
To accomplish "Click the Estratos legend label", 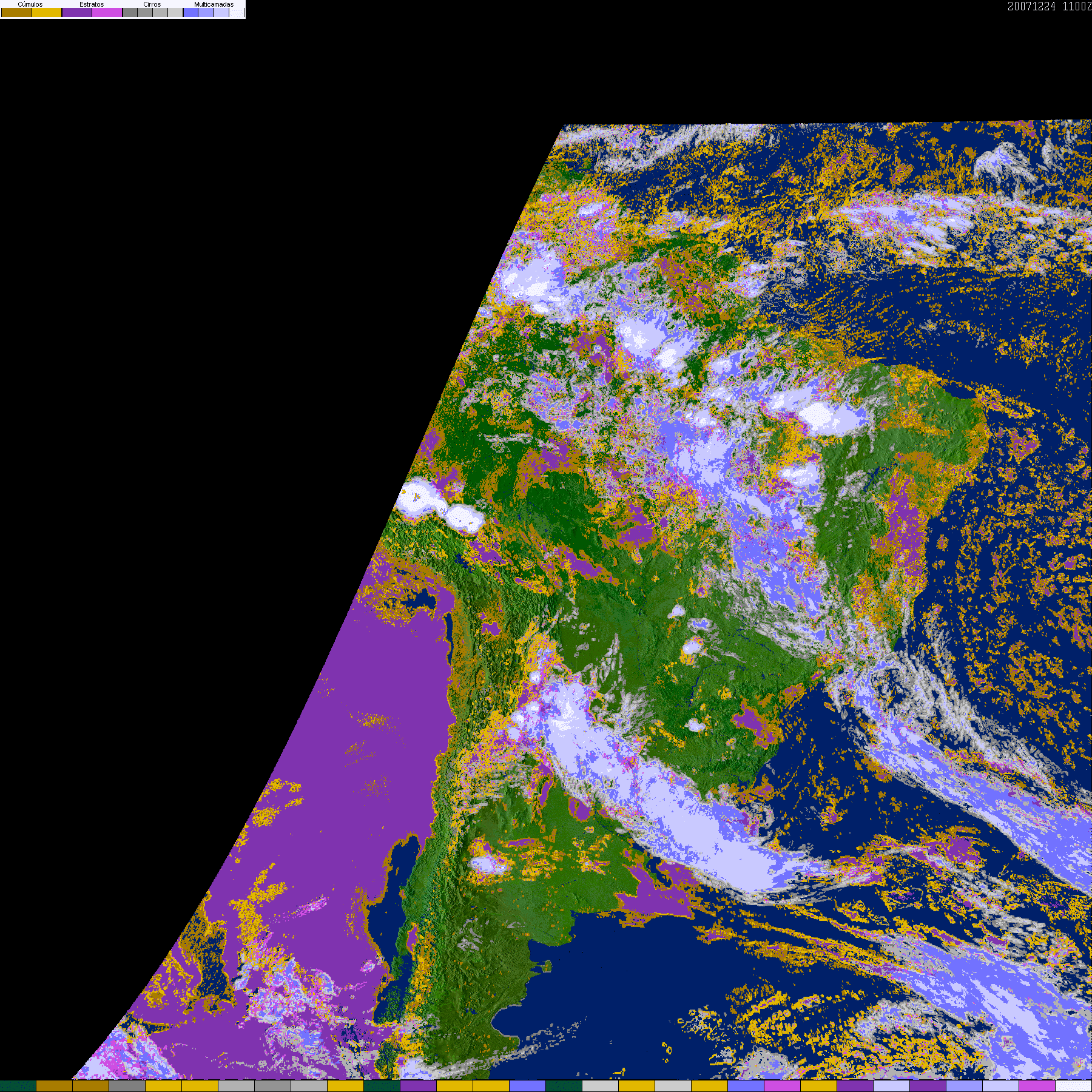I will click(92, 4).
